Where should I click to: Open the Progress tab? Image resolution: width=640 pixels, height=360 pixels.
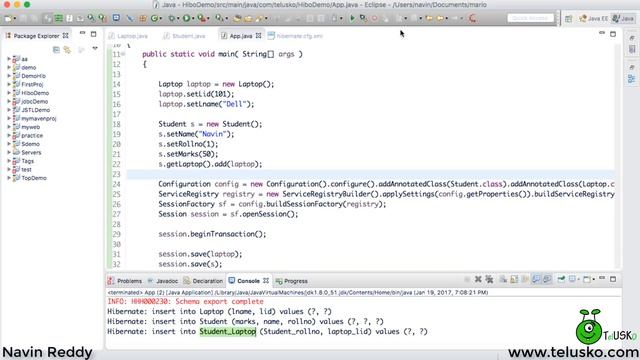292,281
